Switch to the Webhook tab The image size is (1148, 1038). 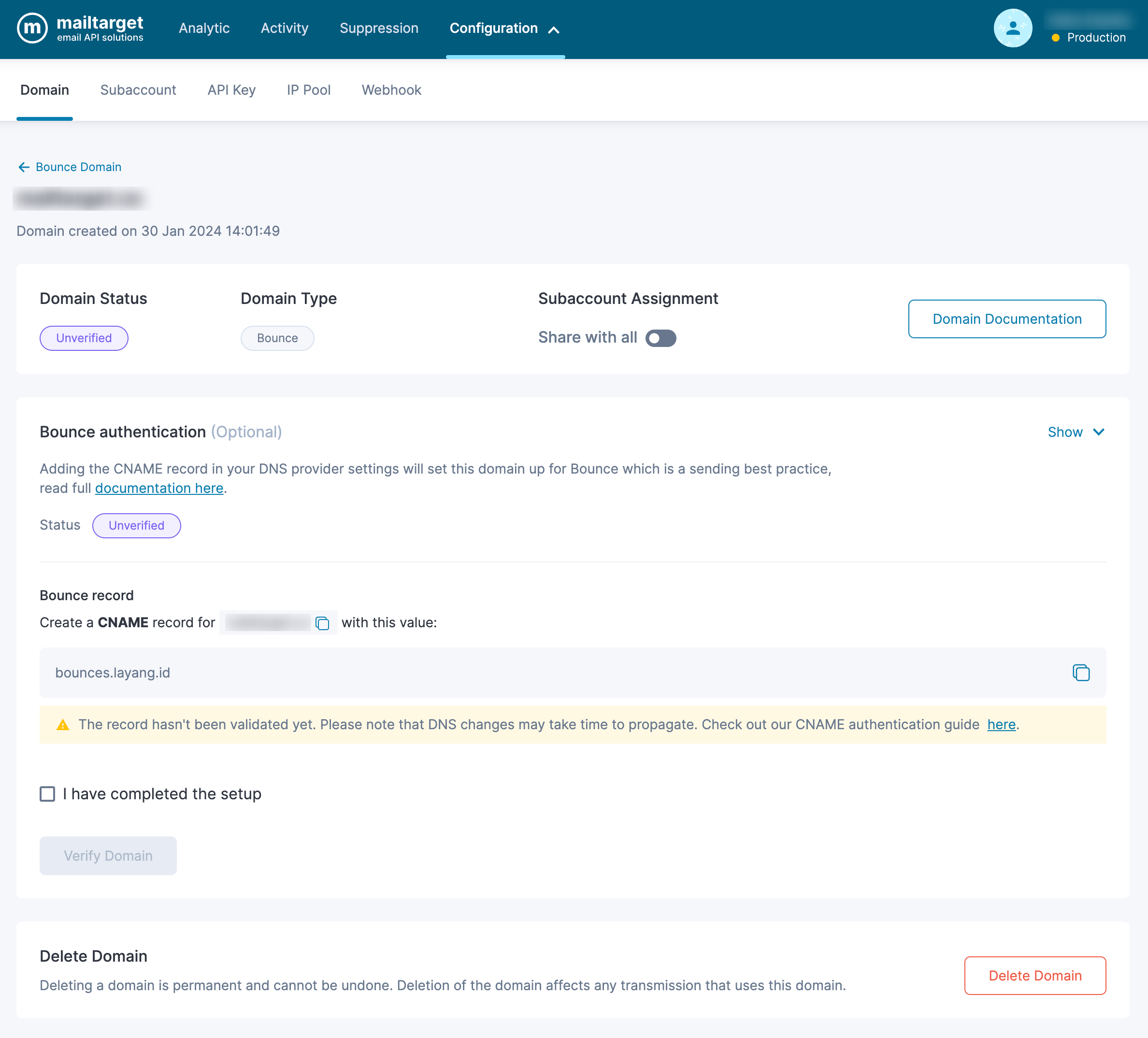tap(391, 90)
